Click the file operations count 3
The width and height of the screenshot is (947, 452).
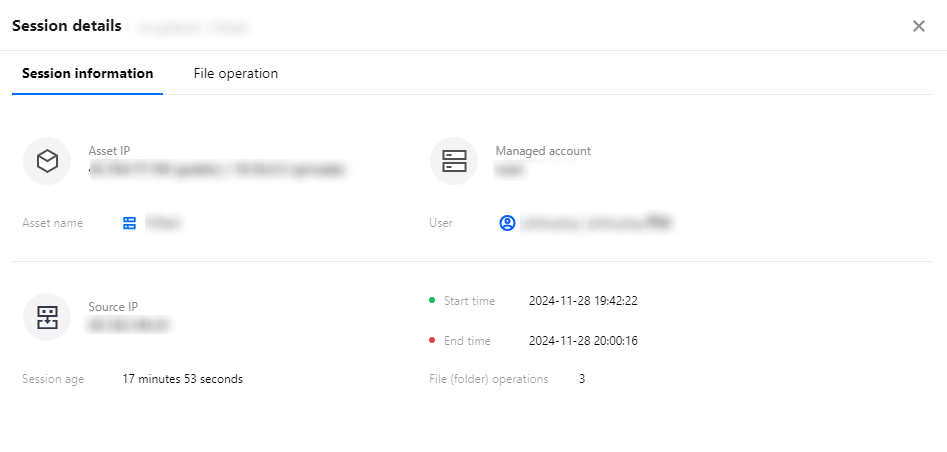[582, 379]
